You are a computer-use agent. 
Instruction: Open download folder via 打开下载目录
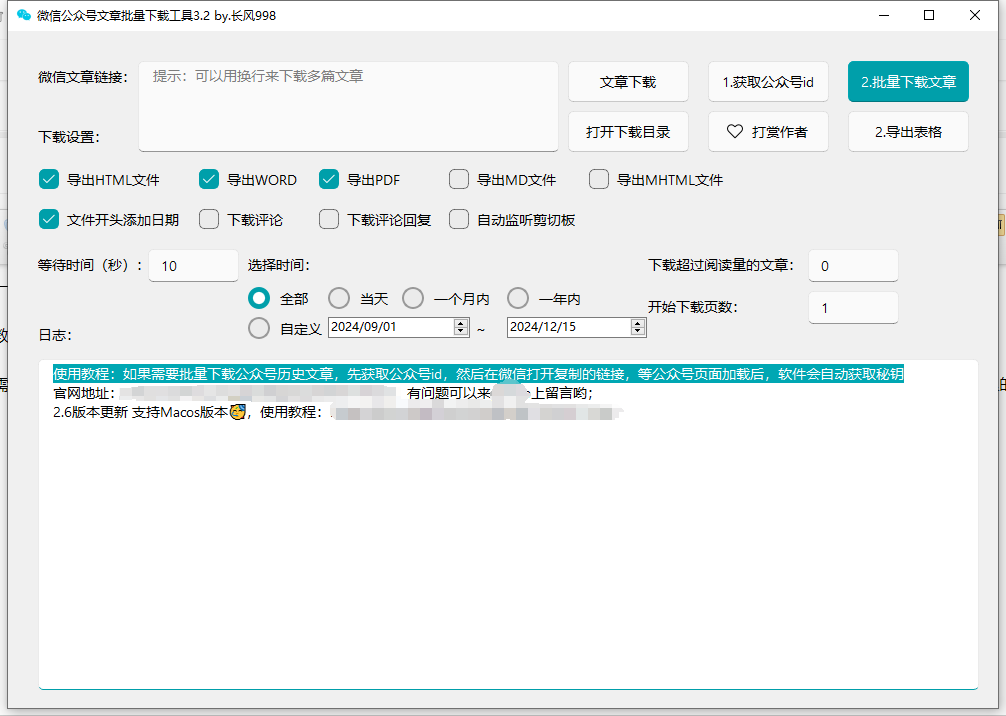coord(628,131)
